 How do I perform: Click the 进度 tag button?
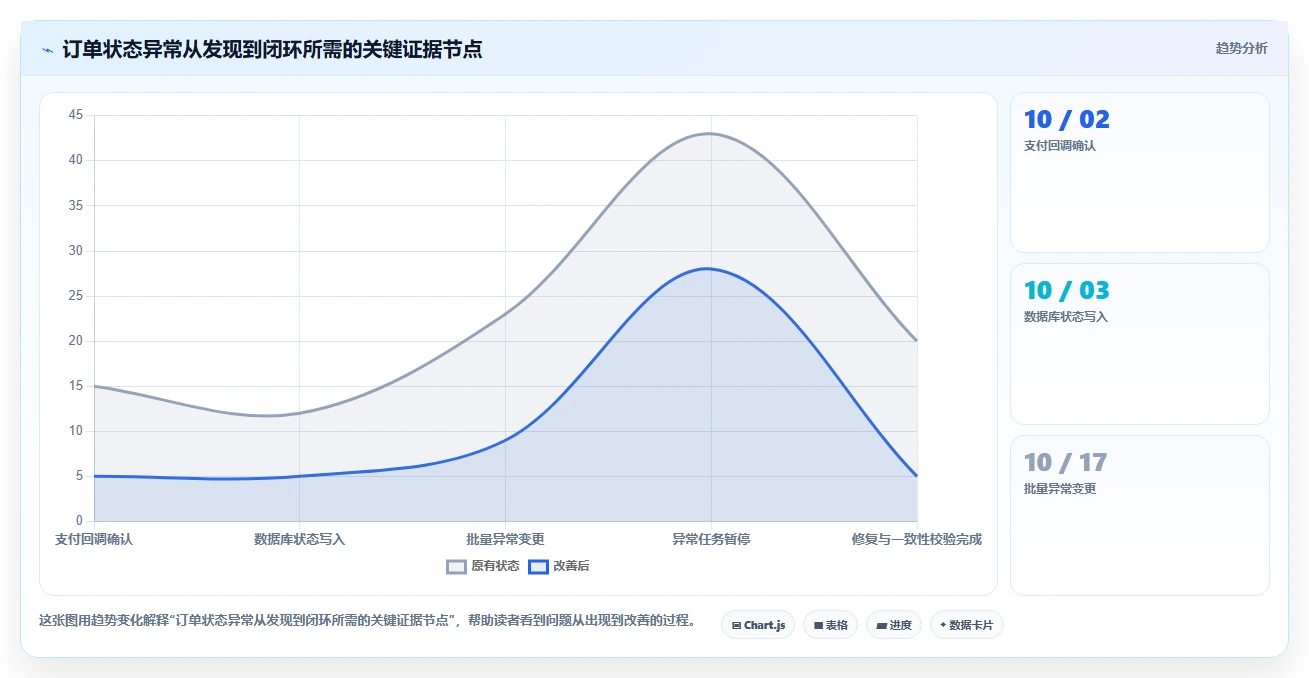[x=893, y=625]
